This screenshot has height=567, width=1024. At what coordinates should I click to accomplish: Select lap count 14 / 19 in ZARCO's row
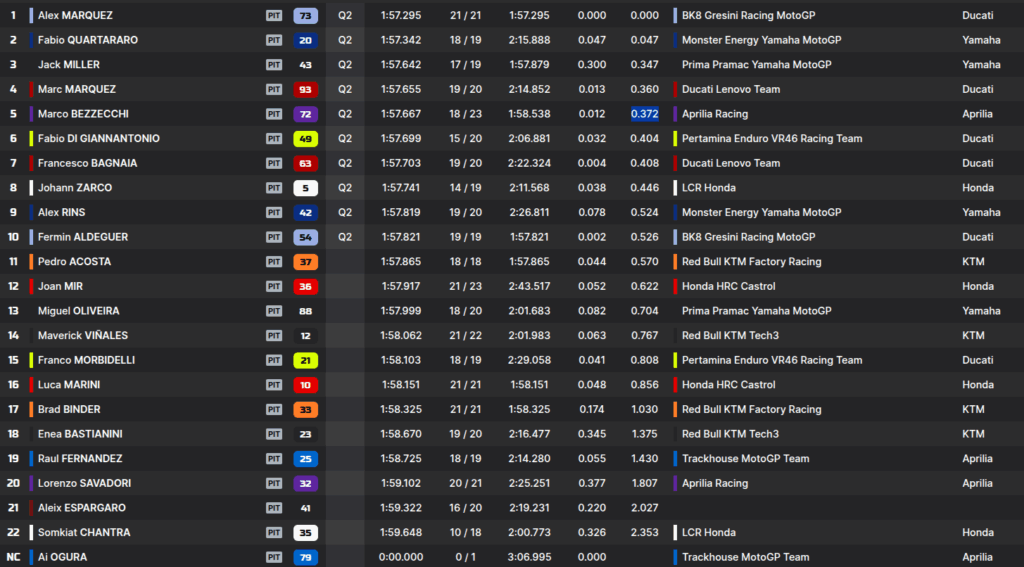point(466,187)
